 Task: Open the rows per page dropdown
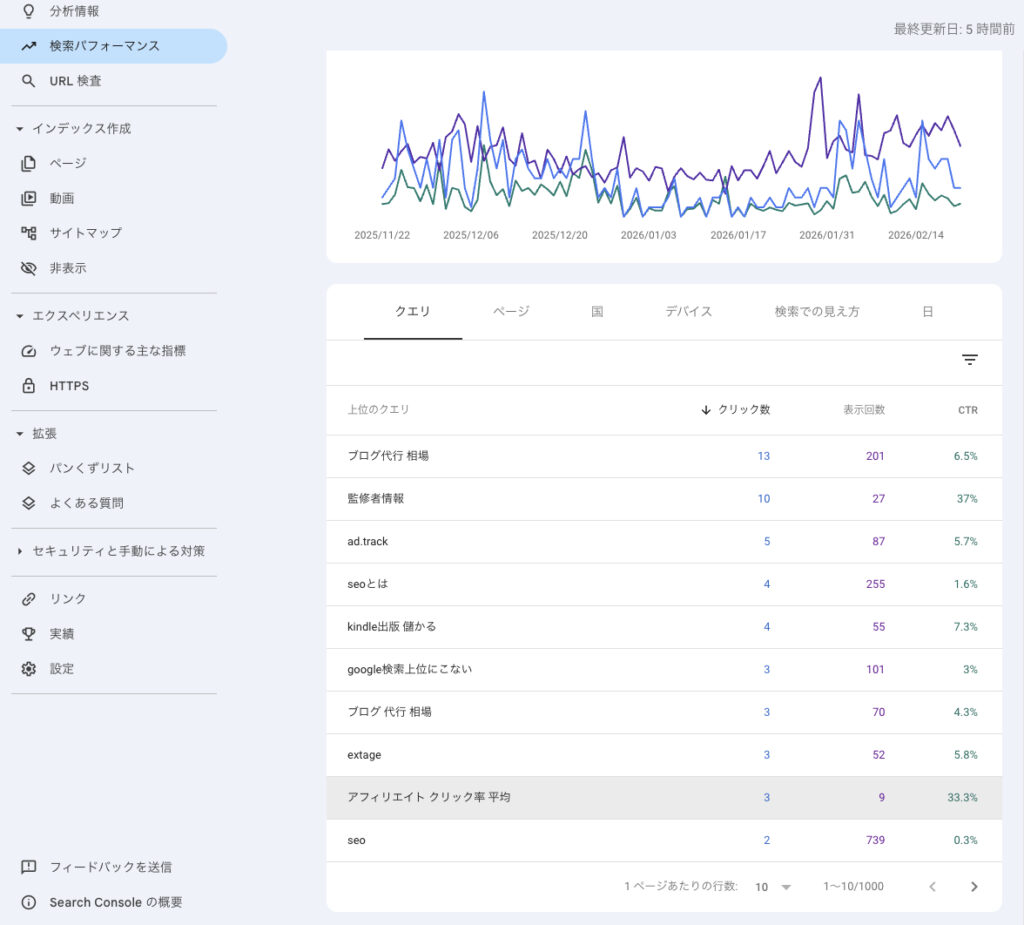pos(775,886)
